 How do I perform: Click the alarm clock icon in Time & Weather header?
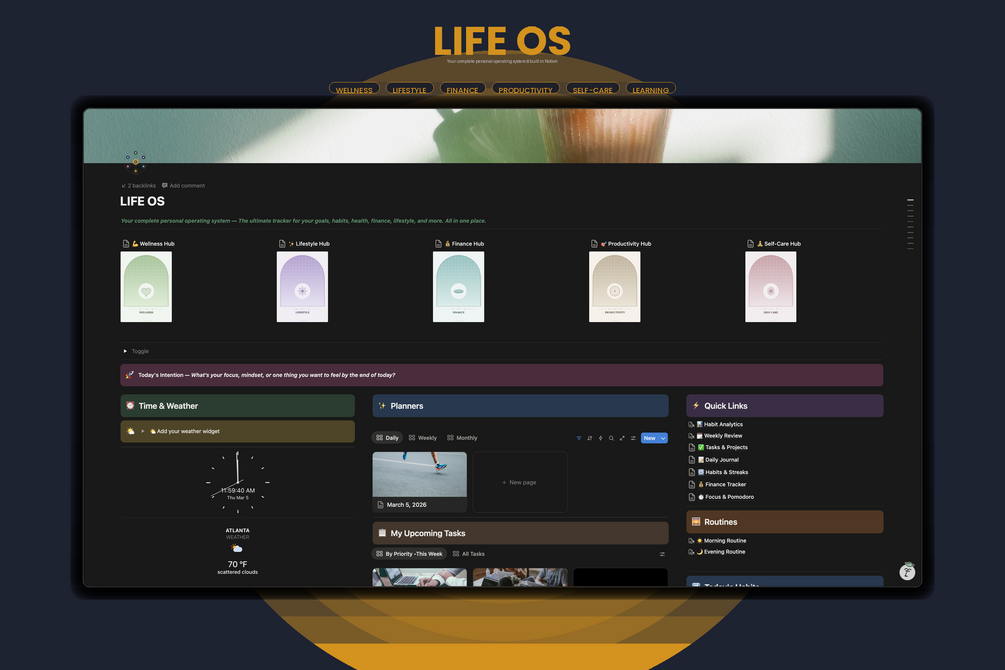click(x=130, y=406)
